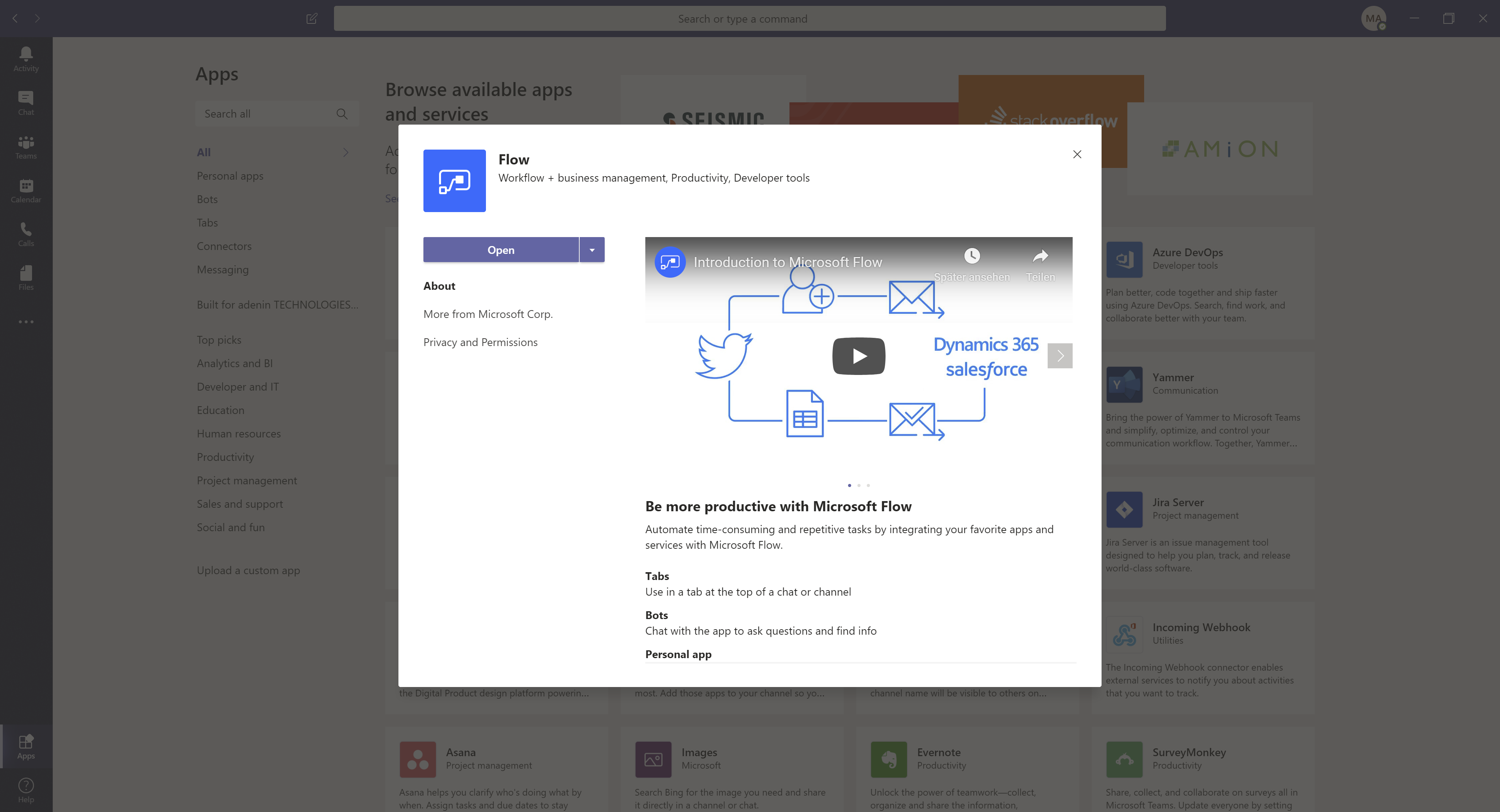Close the Flow app dialog
This screenshot has height=812, width=1500.
(1077, 154)
